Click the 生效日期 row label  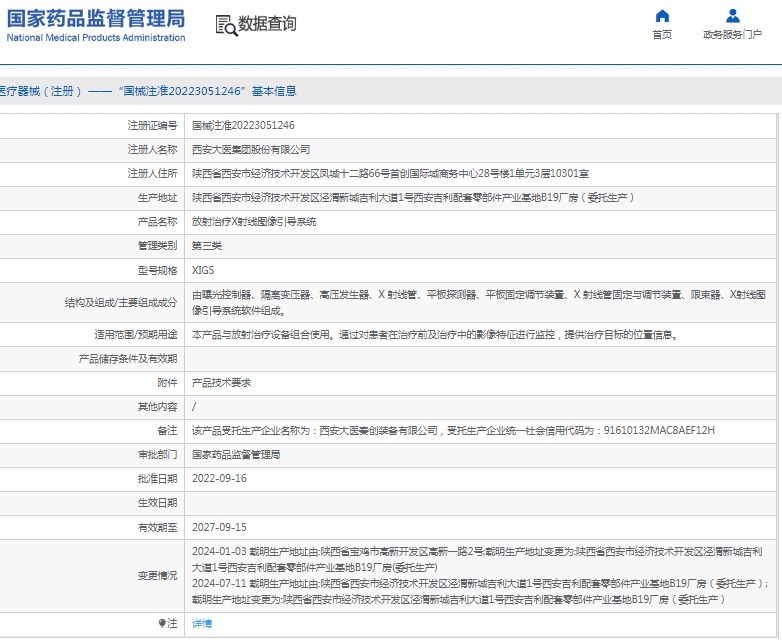tap(157, 503)
